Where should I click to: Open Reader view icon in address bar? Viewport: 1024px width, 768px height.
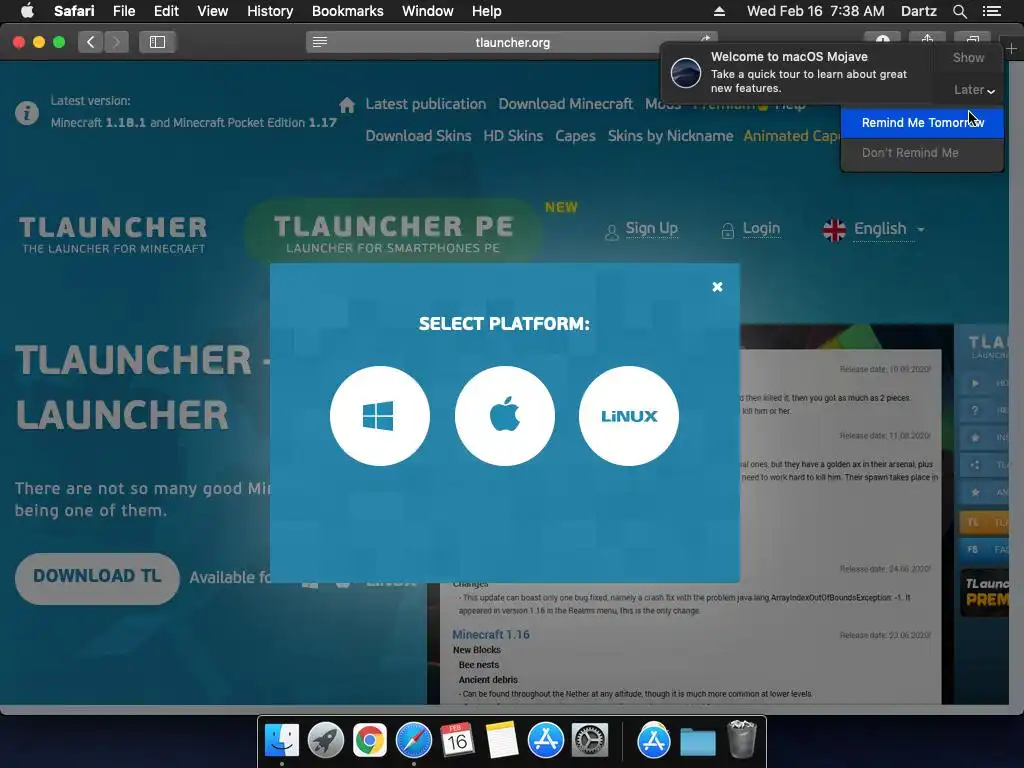(319, 42)
